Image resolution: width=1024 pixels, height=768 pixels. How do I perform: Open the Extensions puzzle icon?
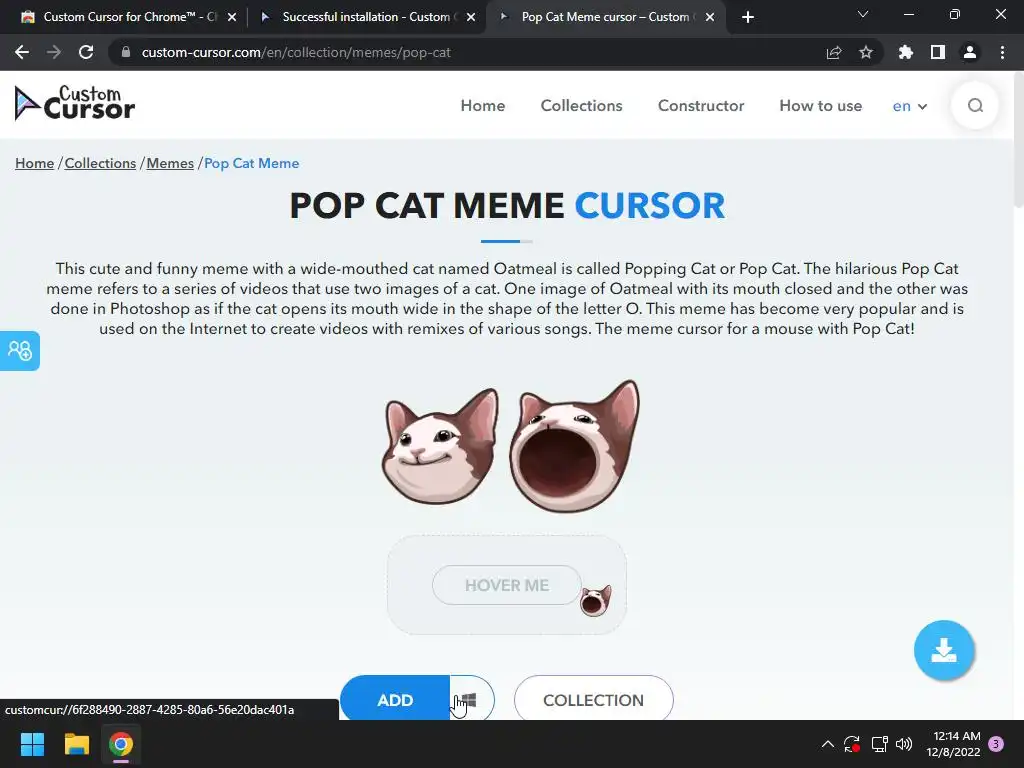(x=905, y=52)
